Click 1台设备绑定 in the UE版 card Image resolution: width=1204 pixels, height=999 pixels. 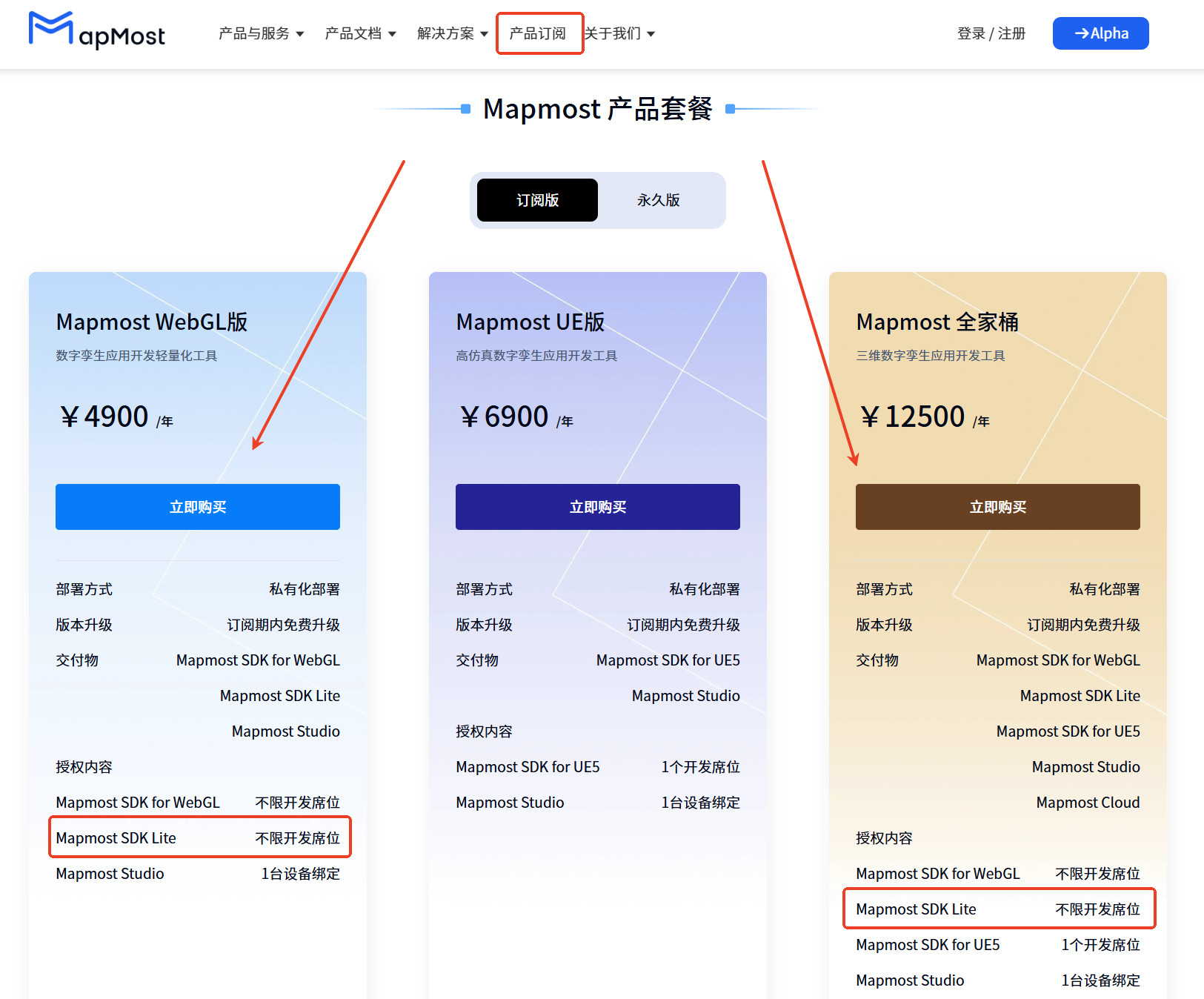click(700, 803)
